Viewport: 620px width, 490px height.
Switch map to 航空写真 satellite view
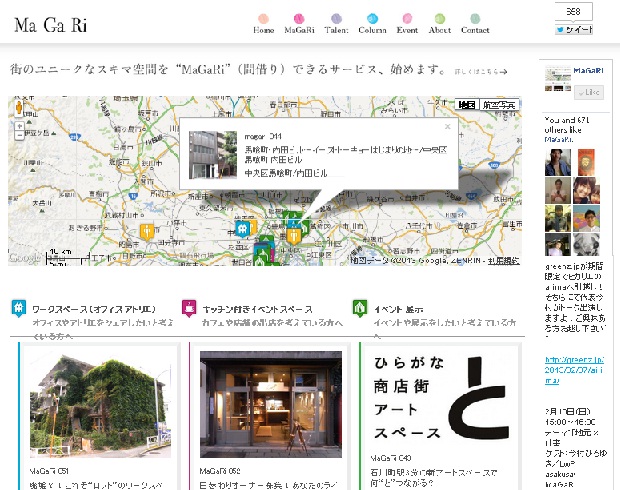pos(499,104)
